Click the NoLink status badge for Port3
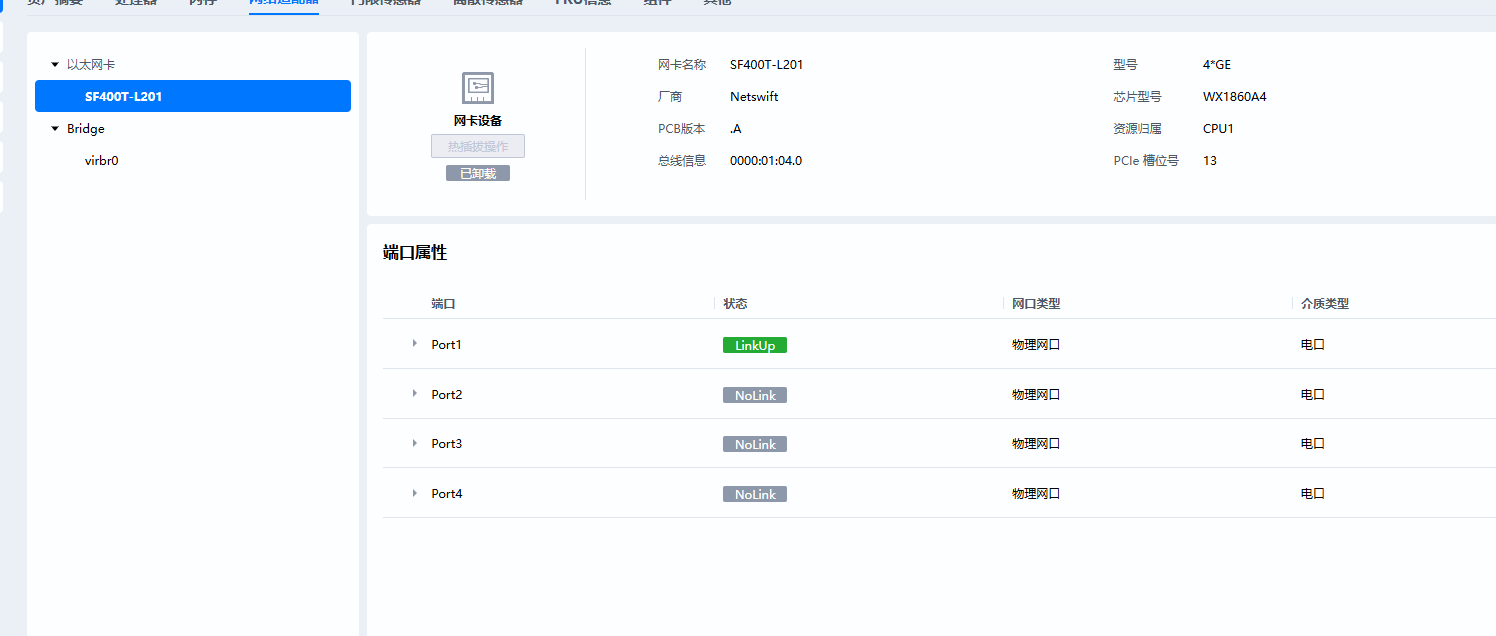The width and height of the screenshot is (1496, 636). click(755, 444)
